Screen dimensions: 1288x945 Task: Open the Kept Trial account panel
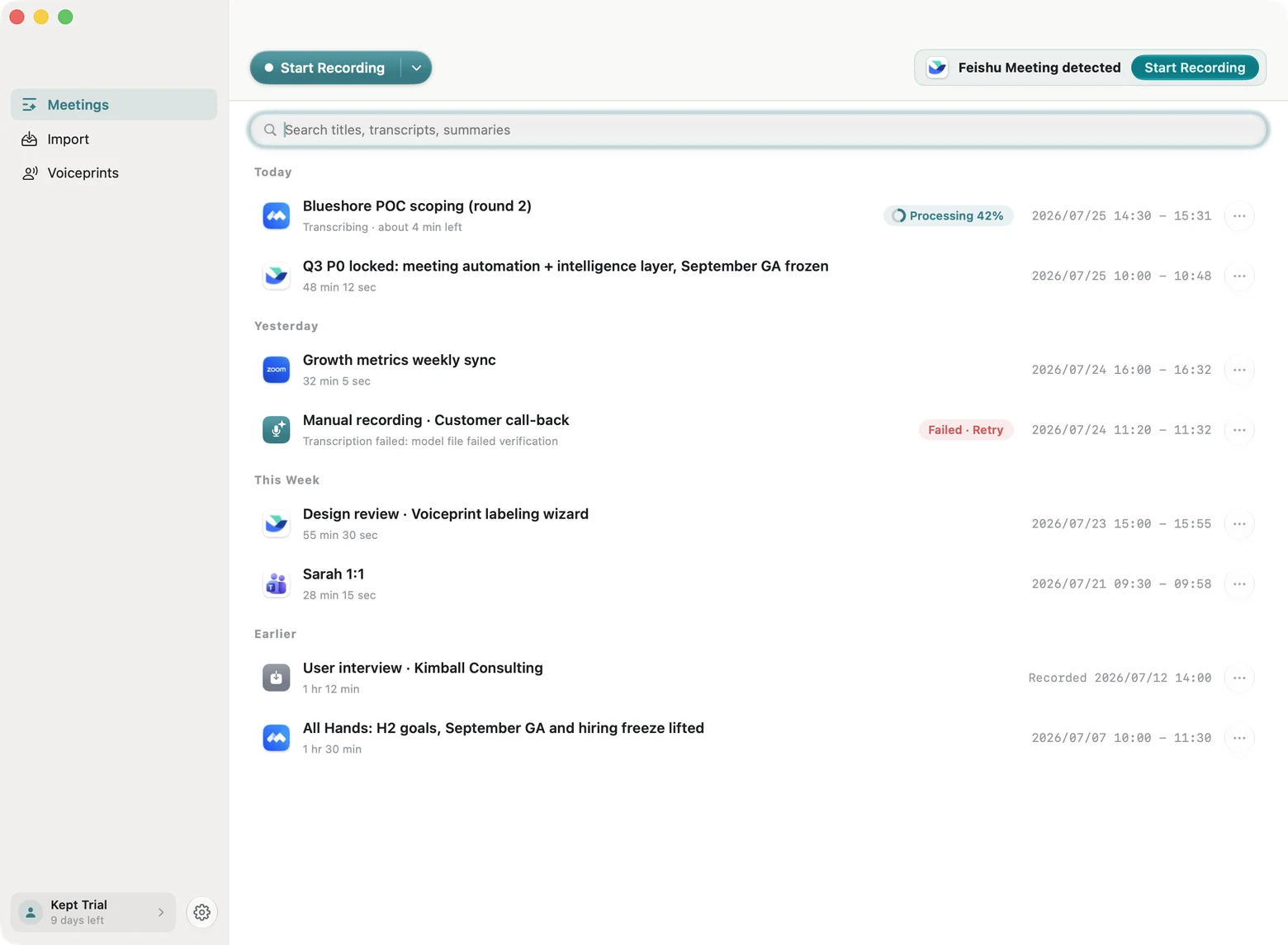pyautogui.click(x=93, y=912)
